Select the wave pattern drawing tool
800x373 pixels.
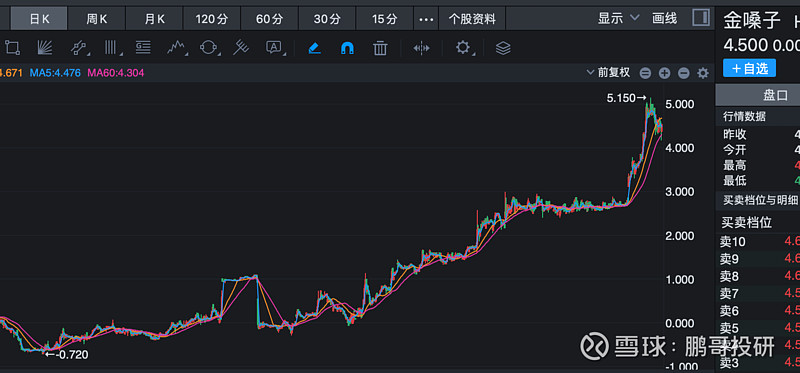click(176, 48)
